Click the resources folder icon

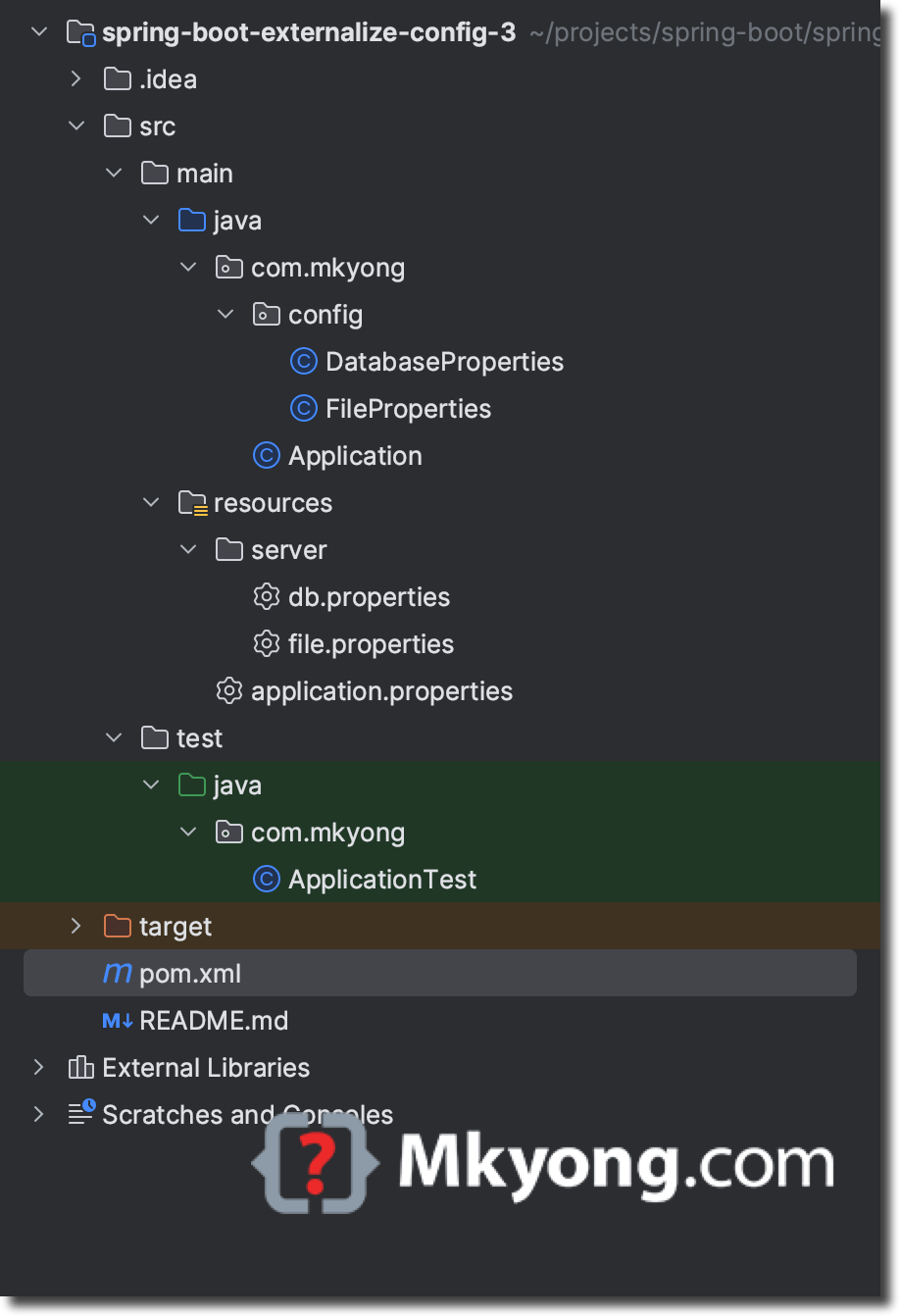(191, 502)
